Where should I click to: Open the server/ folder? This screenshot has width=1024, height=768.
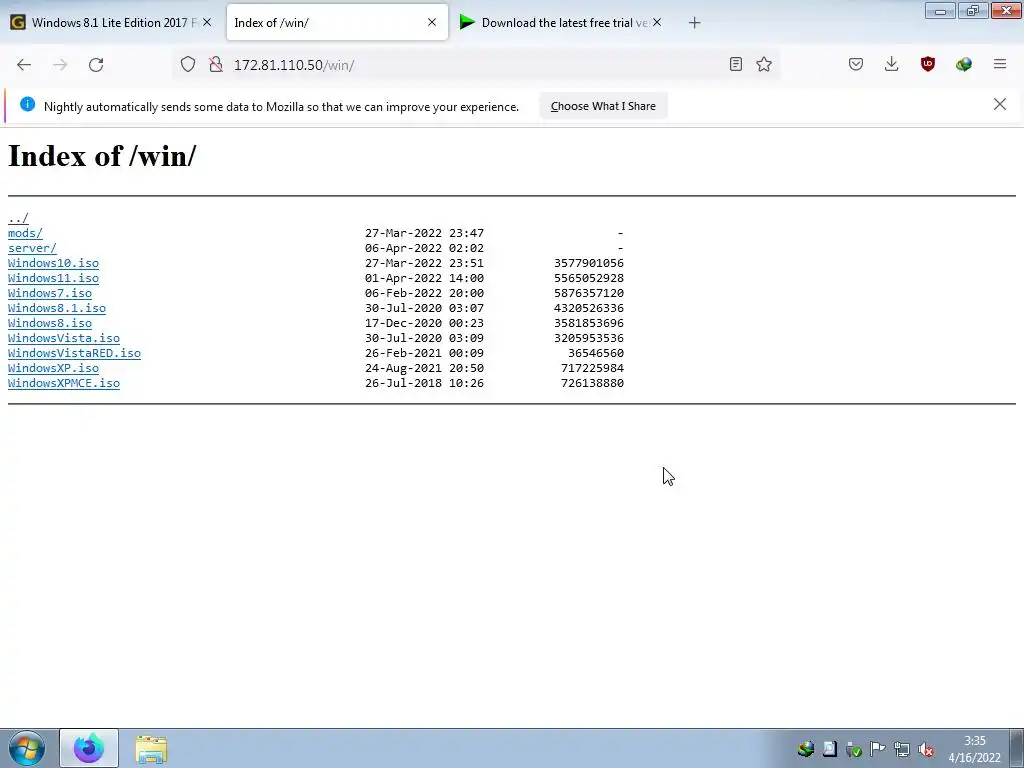pos(32,248)
